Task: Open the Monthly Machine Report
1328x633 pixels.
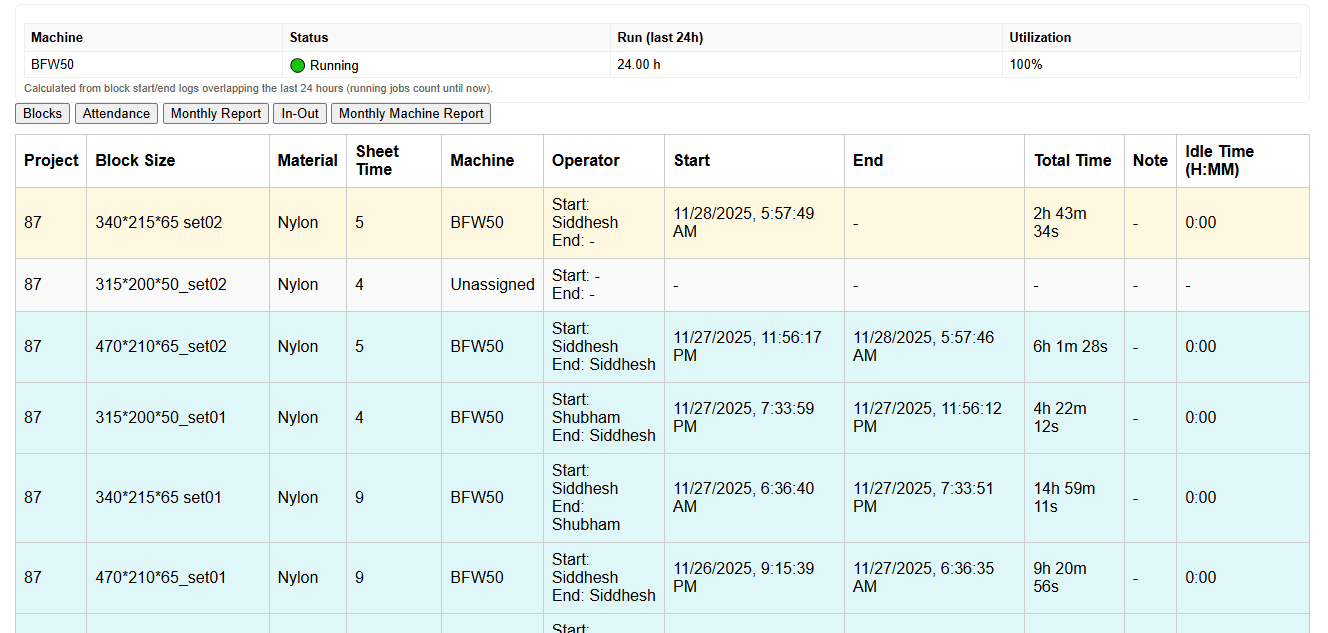Action: [x=410, y=113]
